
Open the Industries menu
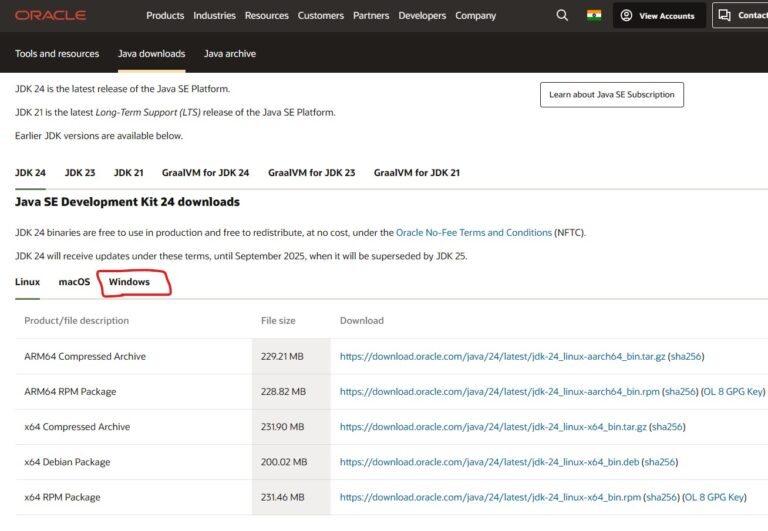(214, 16)
